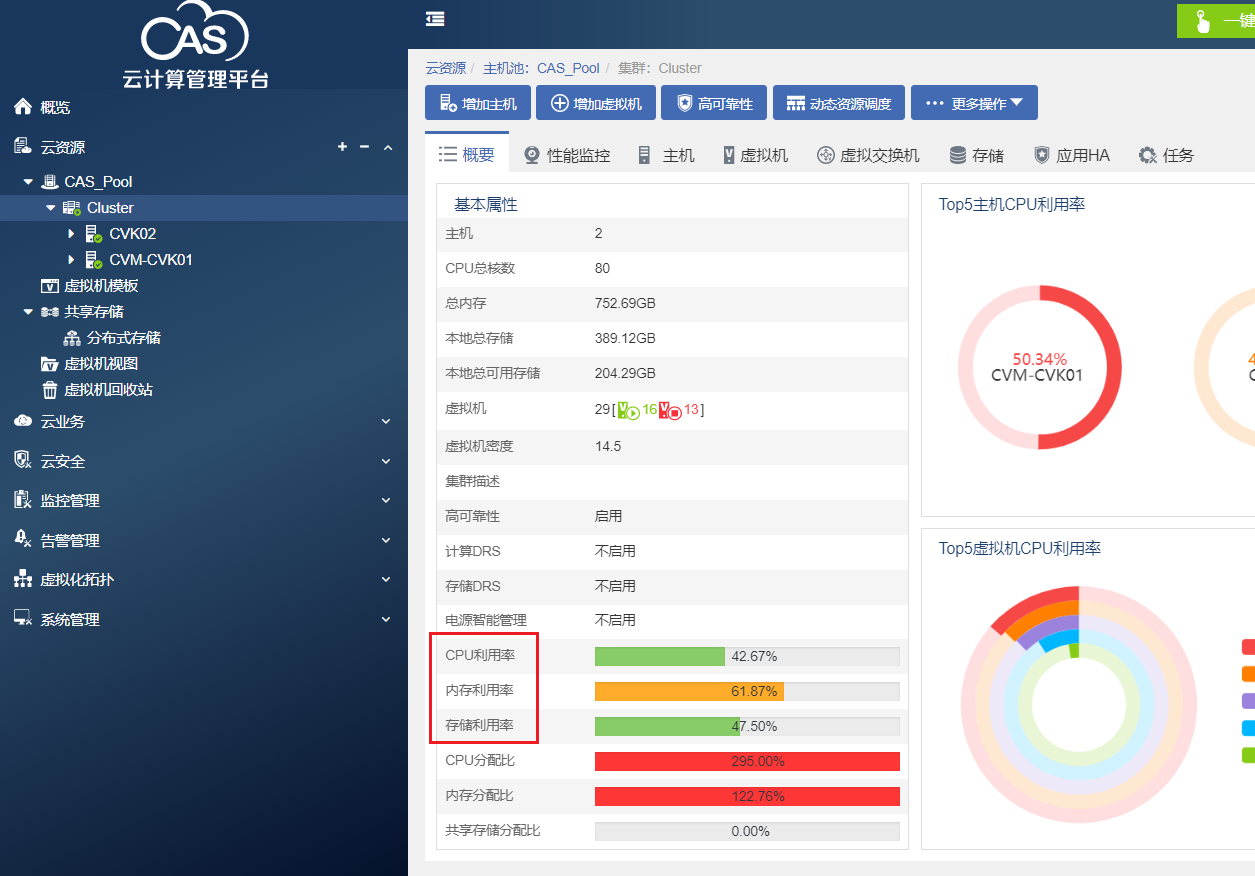
Task: Click the 共享存储 storage icon
Action: [49, 312]
